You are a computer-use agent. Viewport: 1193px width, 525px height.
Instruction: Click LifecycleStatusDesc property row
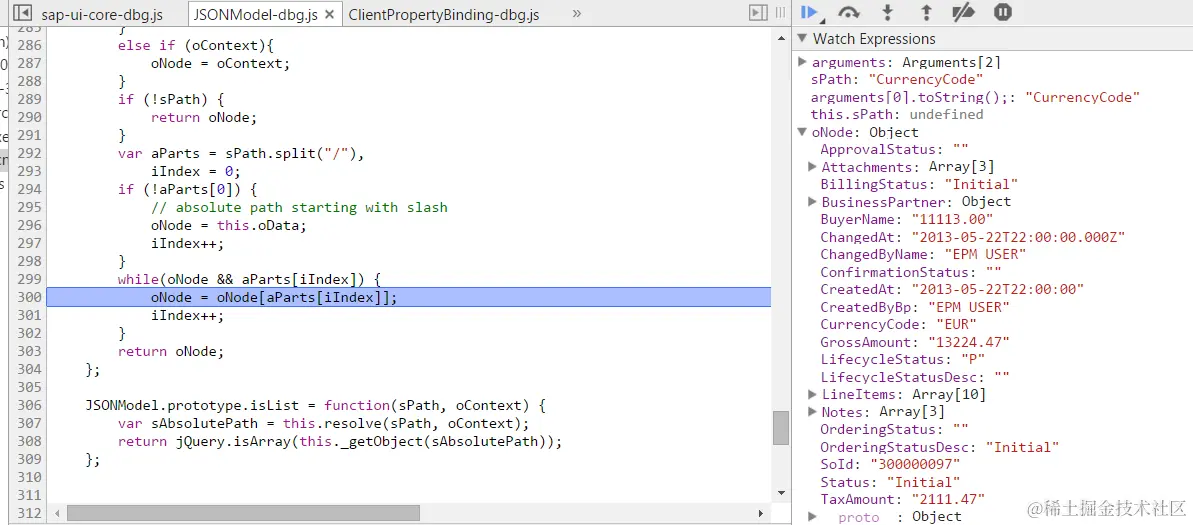tap(915, 377)
